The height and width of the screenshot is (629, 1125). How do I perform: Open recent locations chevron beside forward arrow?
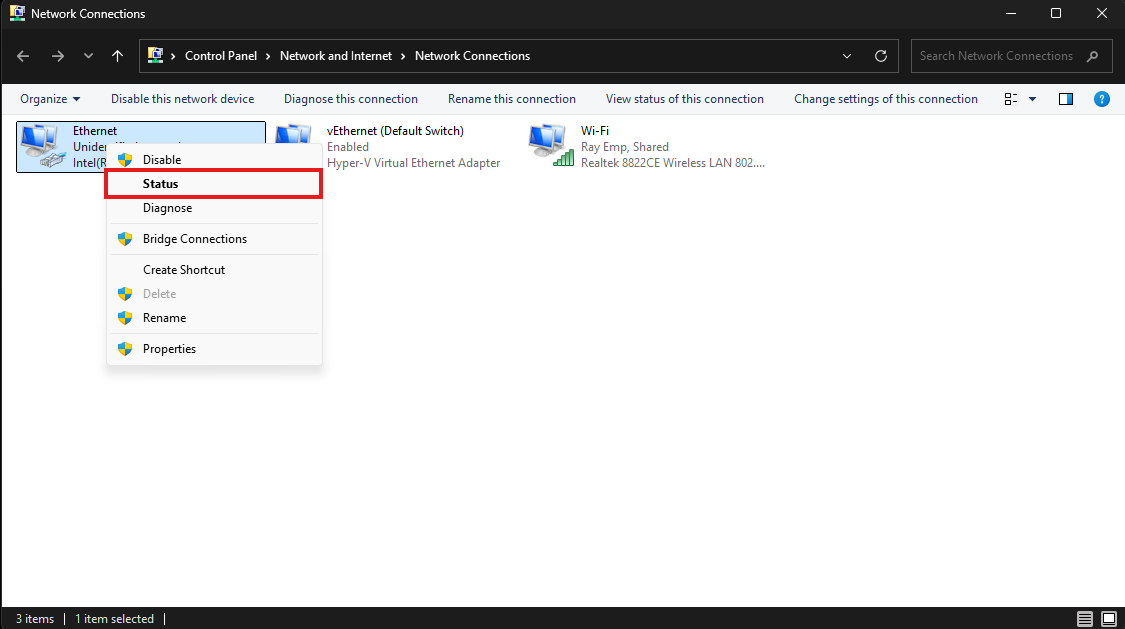88,56
